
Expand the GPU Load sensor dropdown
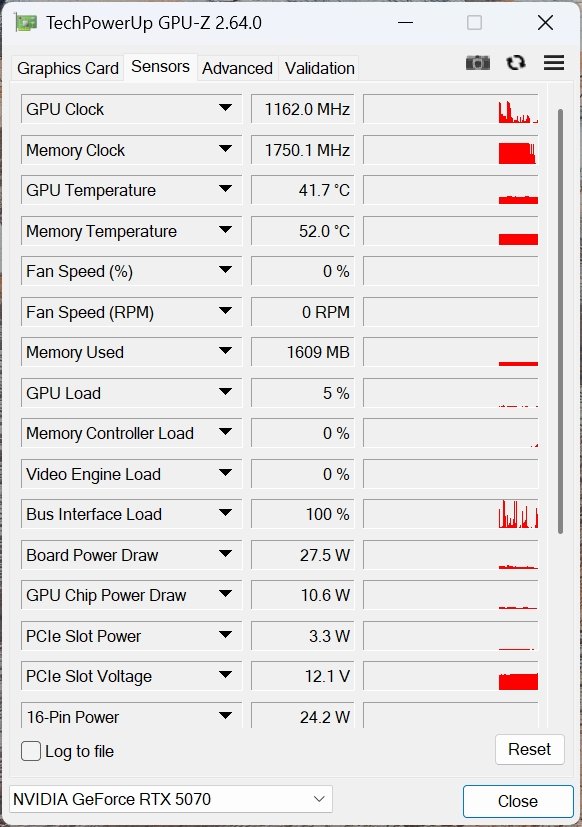coord(225,392)
